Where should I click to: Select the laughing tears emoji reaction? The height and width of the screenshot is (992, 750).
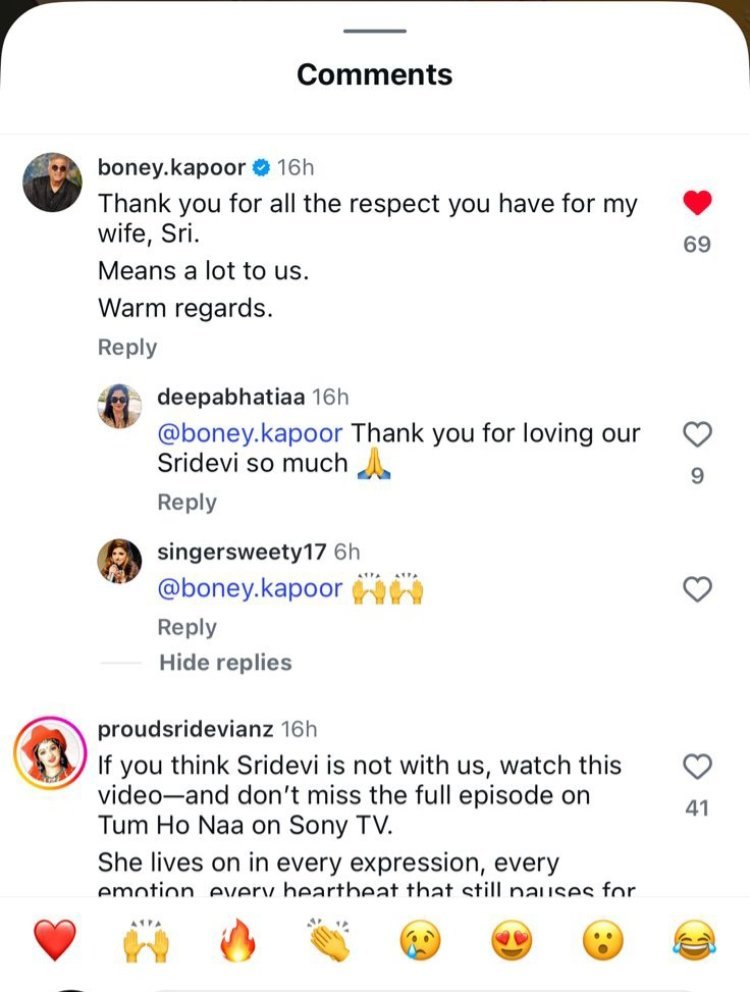[695, 941]
